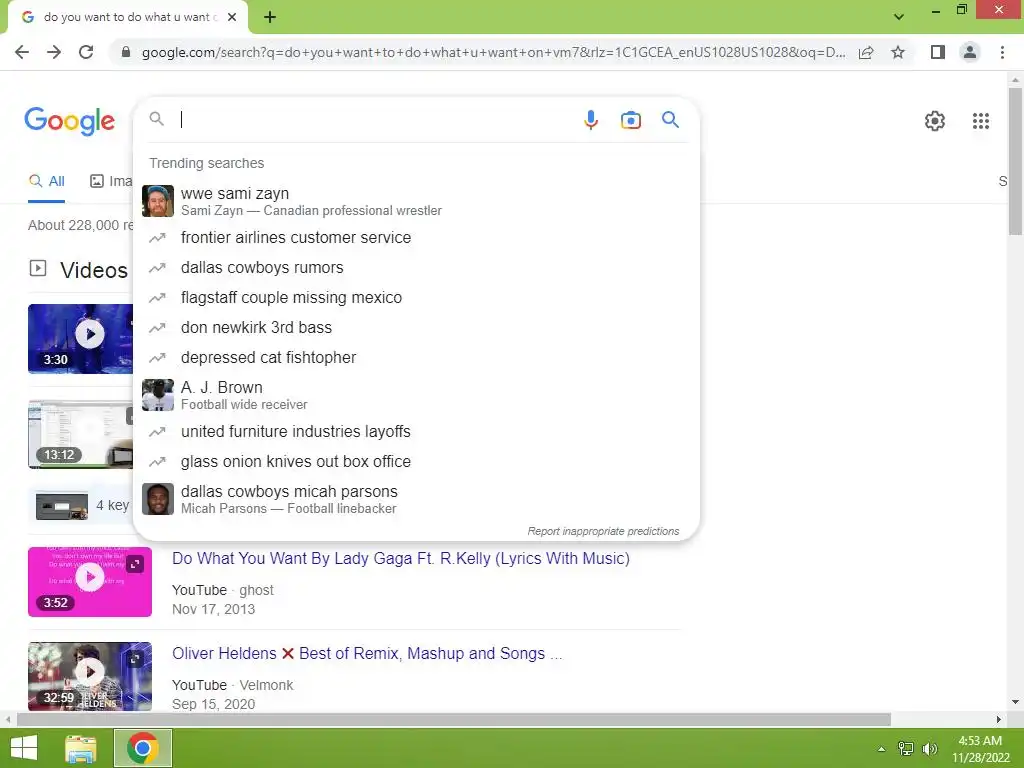Select the All results tab
This screenshot has height=768, width=1024.
click(46, 181)
